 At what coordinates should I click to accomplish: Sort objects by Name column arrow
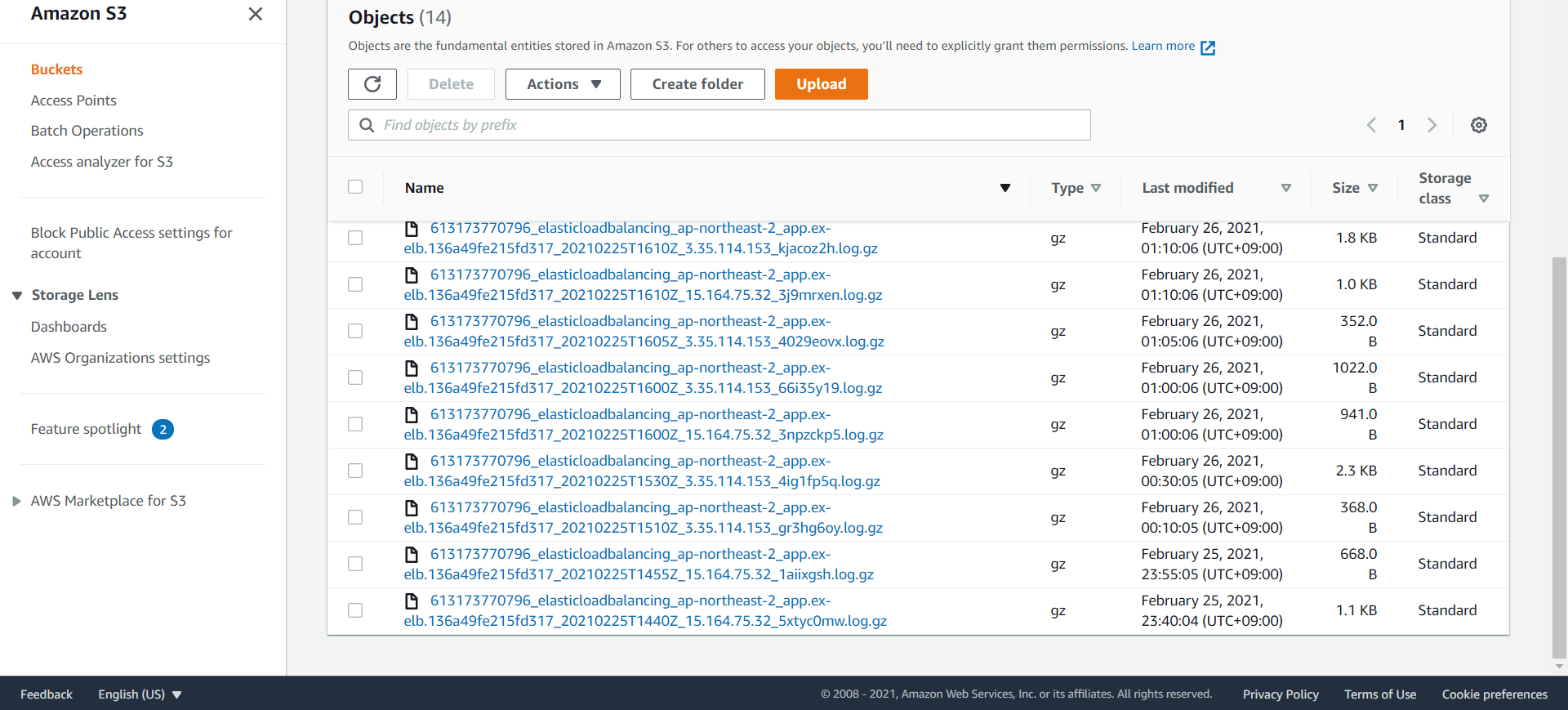pyautogui.click(x=1005, y=188)
